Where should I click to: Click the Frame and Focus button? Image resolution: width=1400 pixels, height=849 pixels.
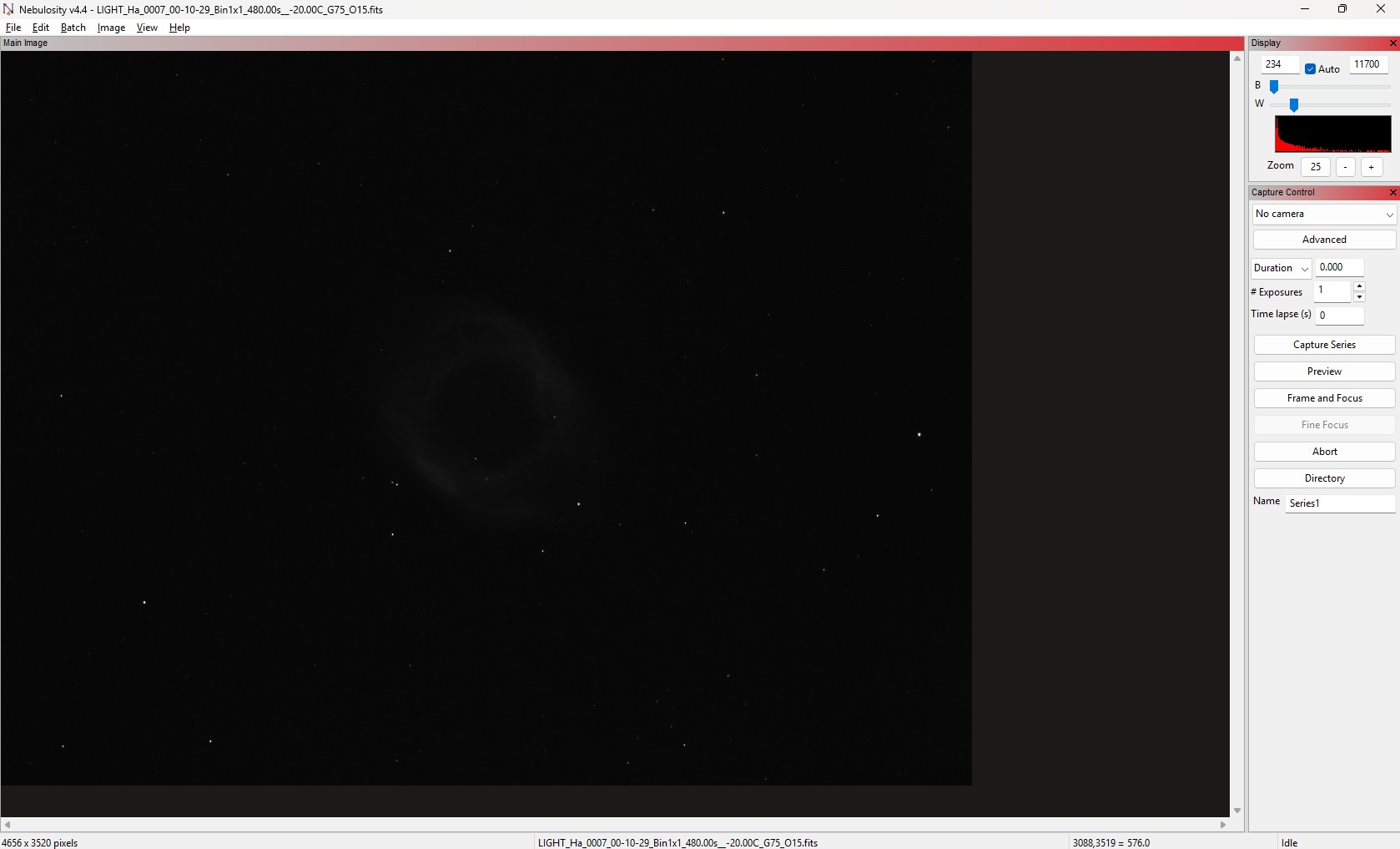[1323, 398]
